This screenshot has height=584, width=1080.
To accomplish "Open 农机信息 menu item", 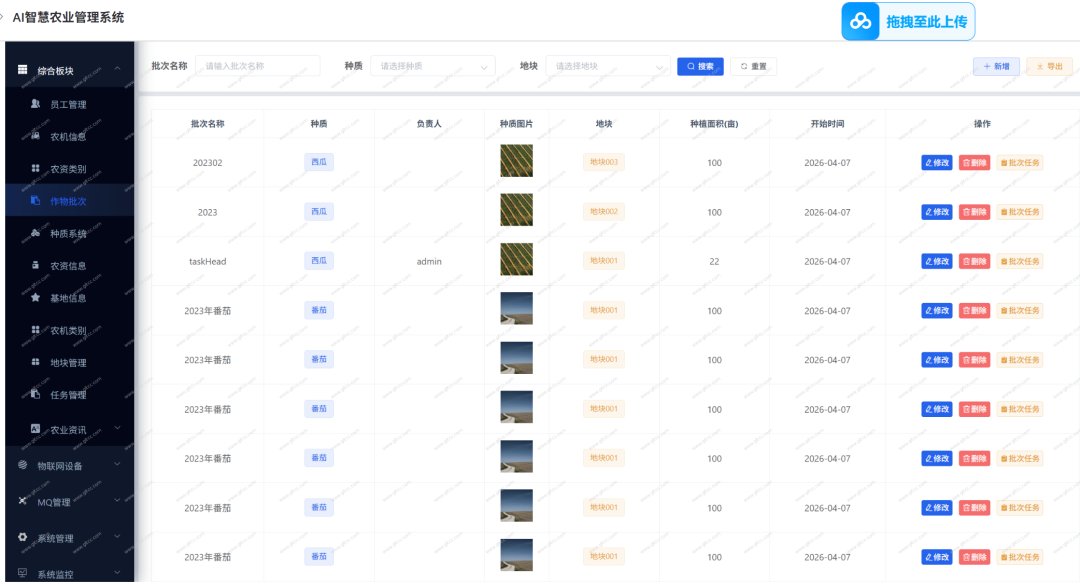I will [68, 136].
